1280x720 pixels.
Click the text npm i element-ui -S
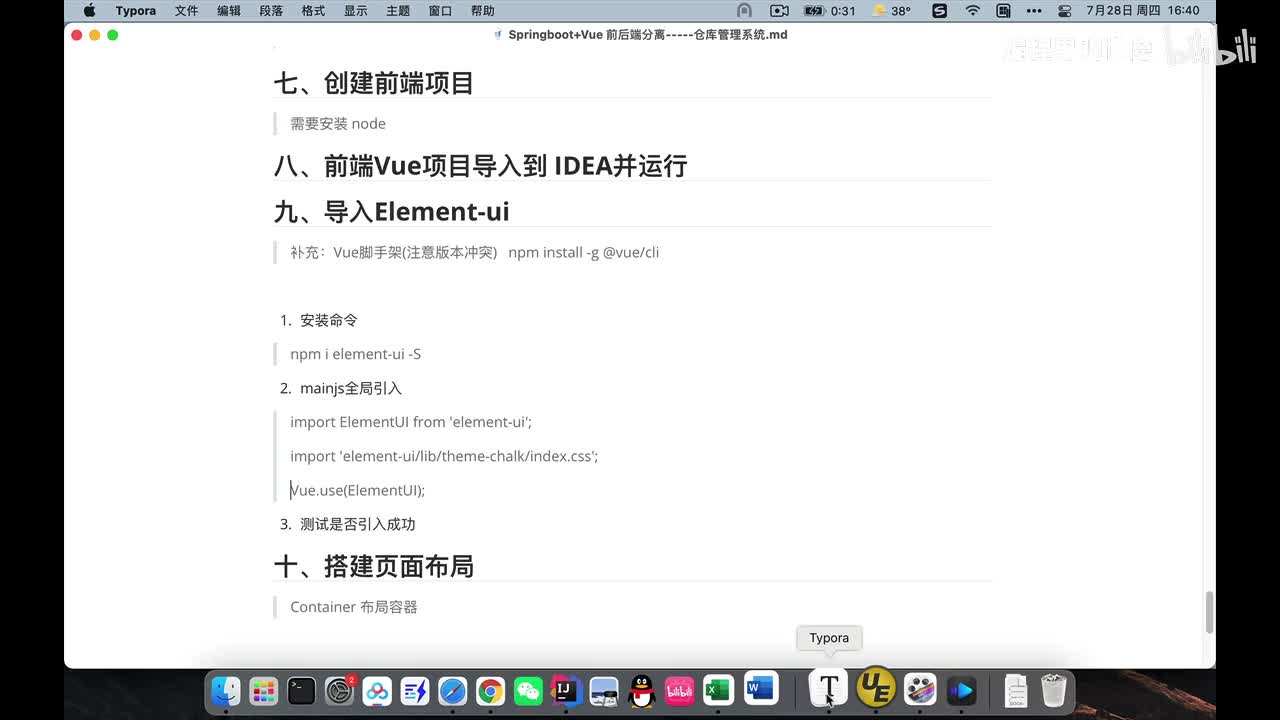click(355, 354)
